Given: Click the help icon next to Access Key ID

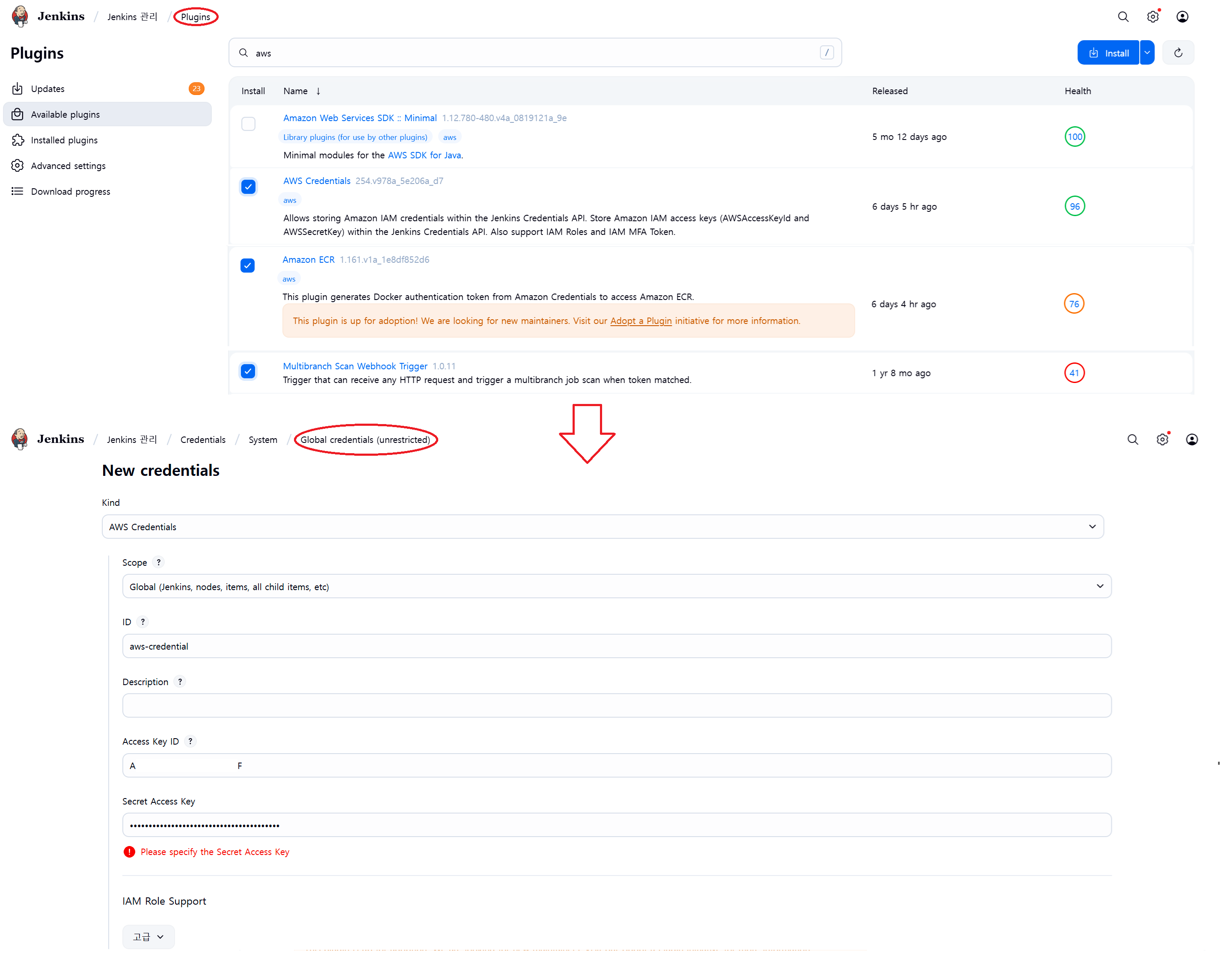Looking at the screenshot, I should [190, 741].
